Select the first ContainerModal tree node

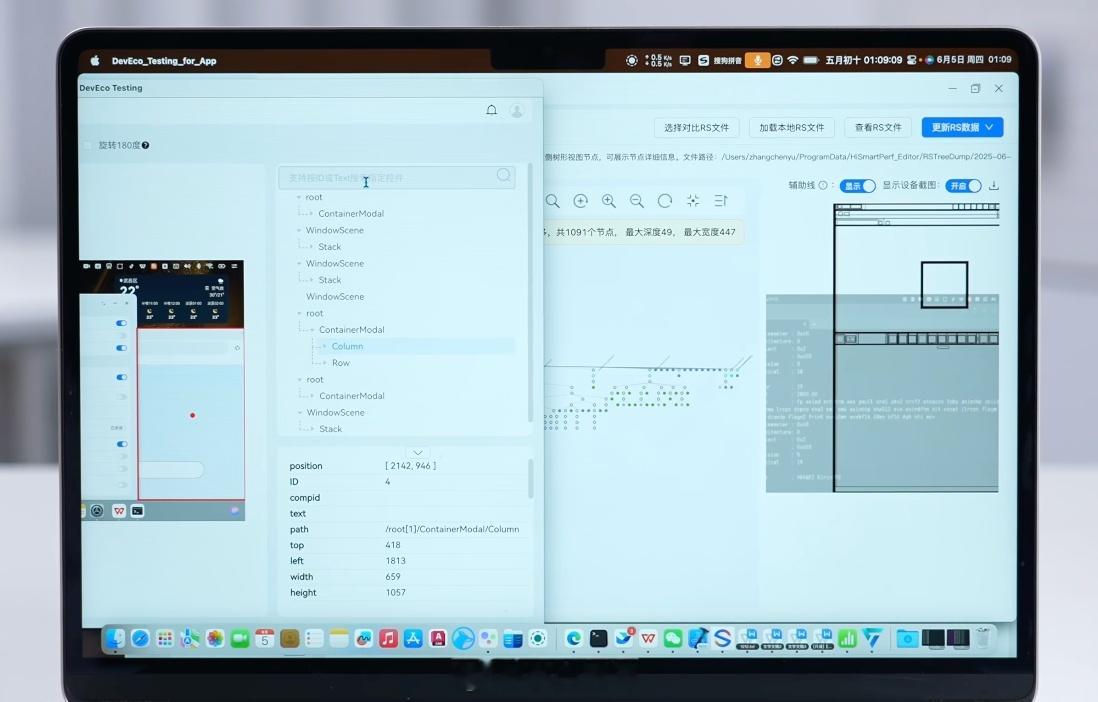tap(351, 214)
